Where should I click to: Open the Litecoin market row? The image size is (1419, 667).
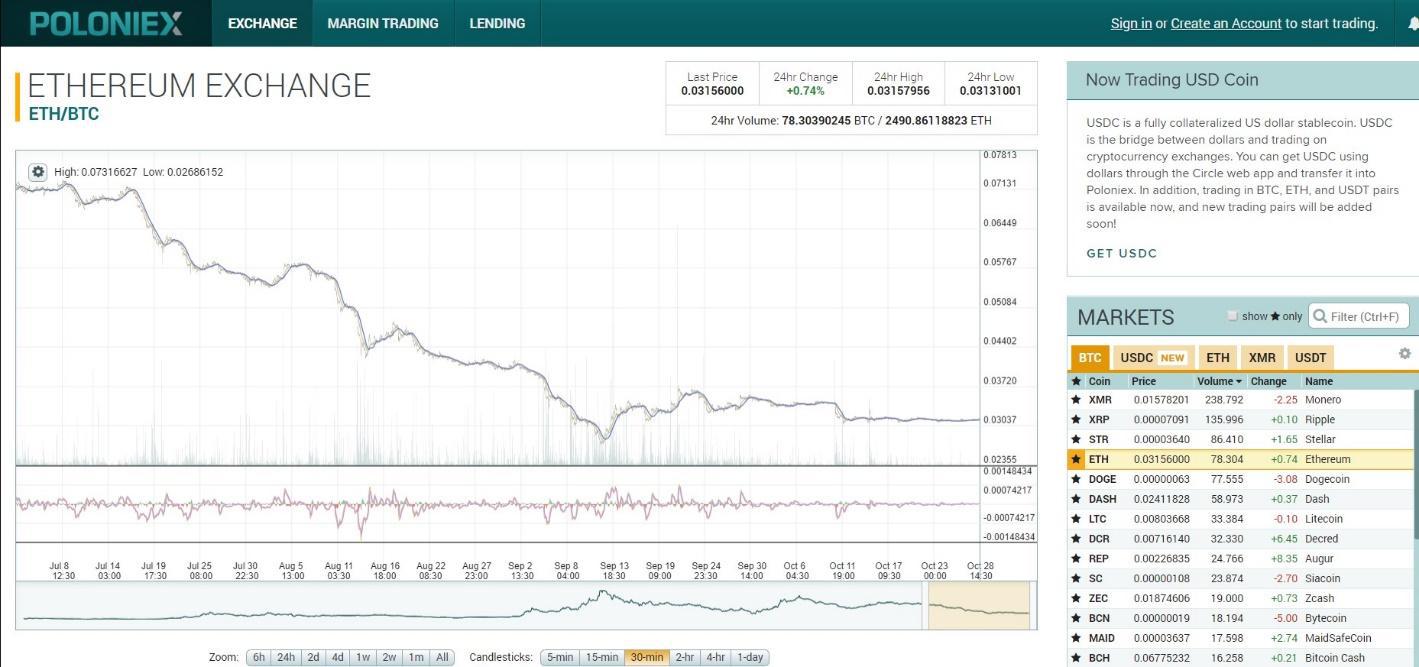1240,519
